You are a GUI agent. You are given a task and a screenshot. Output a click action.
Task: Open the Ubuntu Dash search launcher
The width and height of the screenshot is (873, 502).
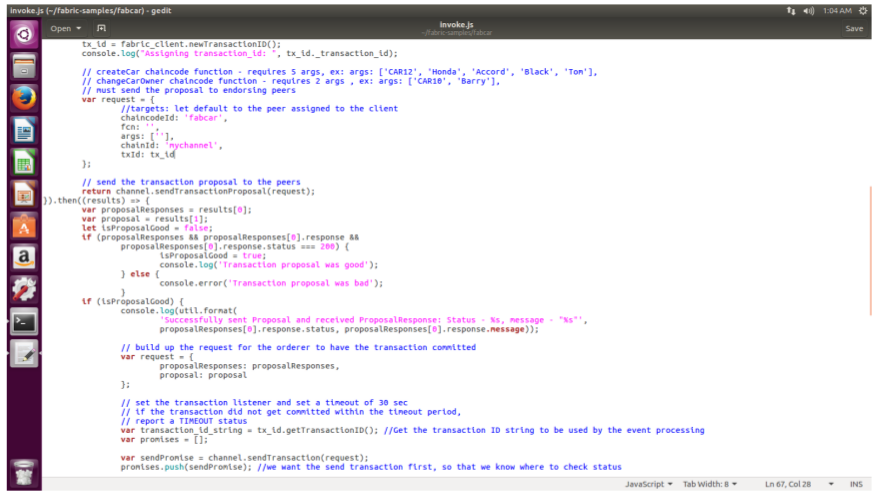[22, 33]
